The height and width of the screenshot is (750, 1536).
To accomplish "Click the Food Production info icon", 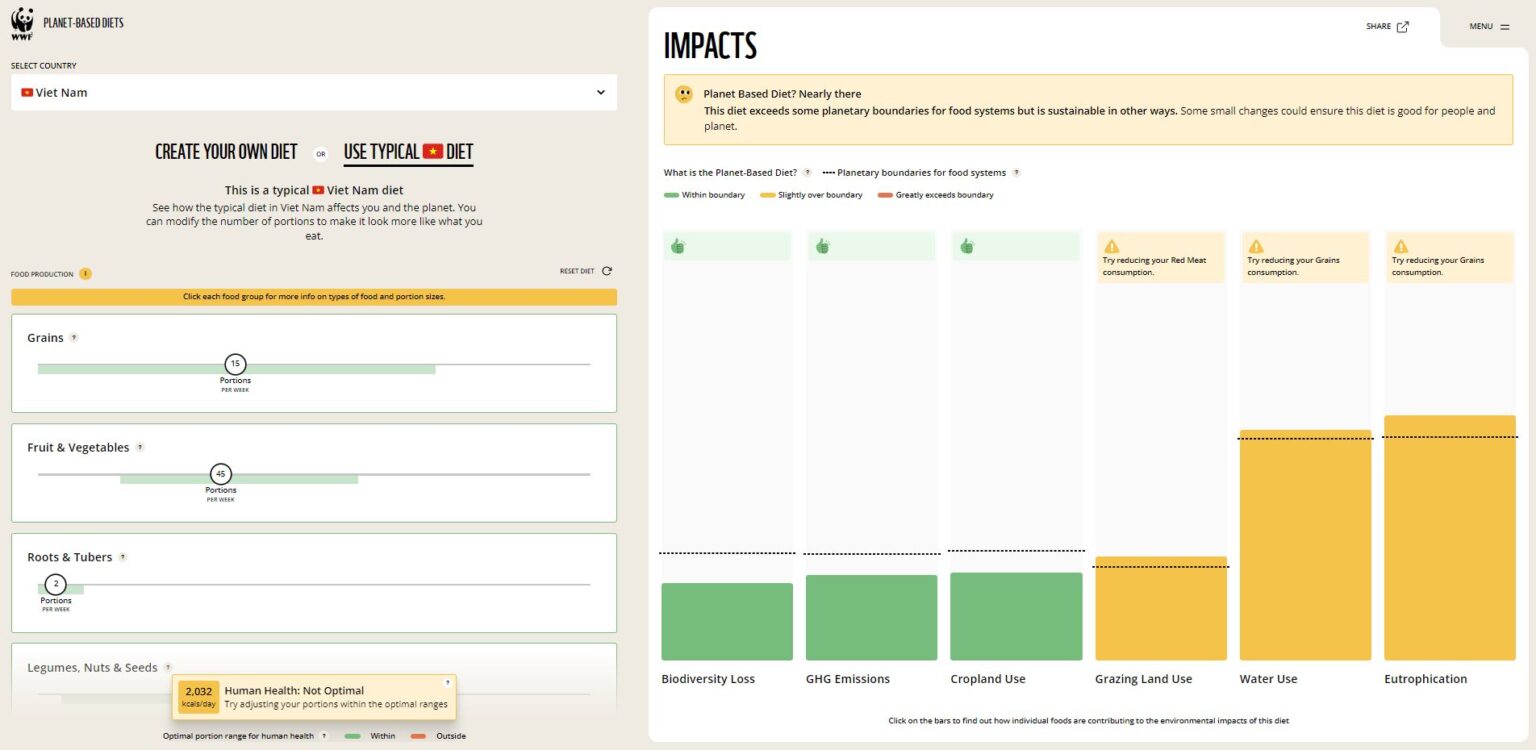I will (x=85, y=274).
